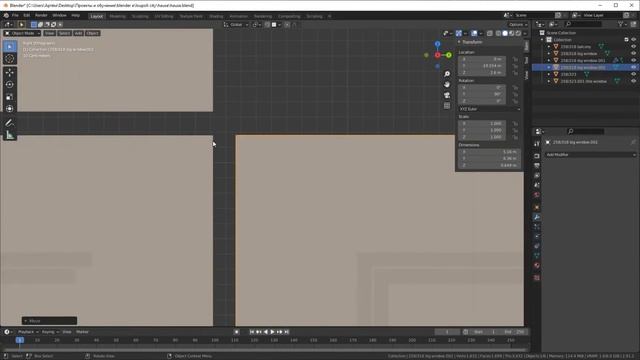Open viewport Object menu
This screenshot has width=640, height=360.
93,33
